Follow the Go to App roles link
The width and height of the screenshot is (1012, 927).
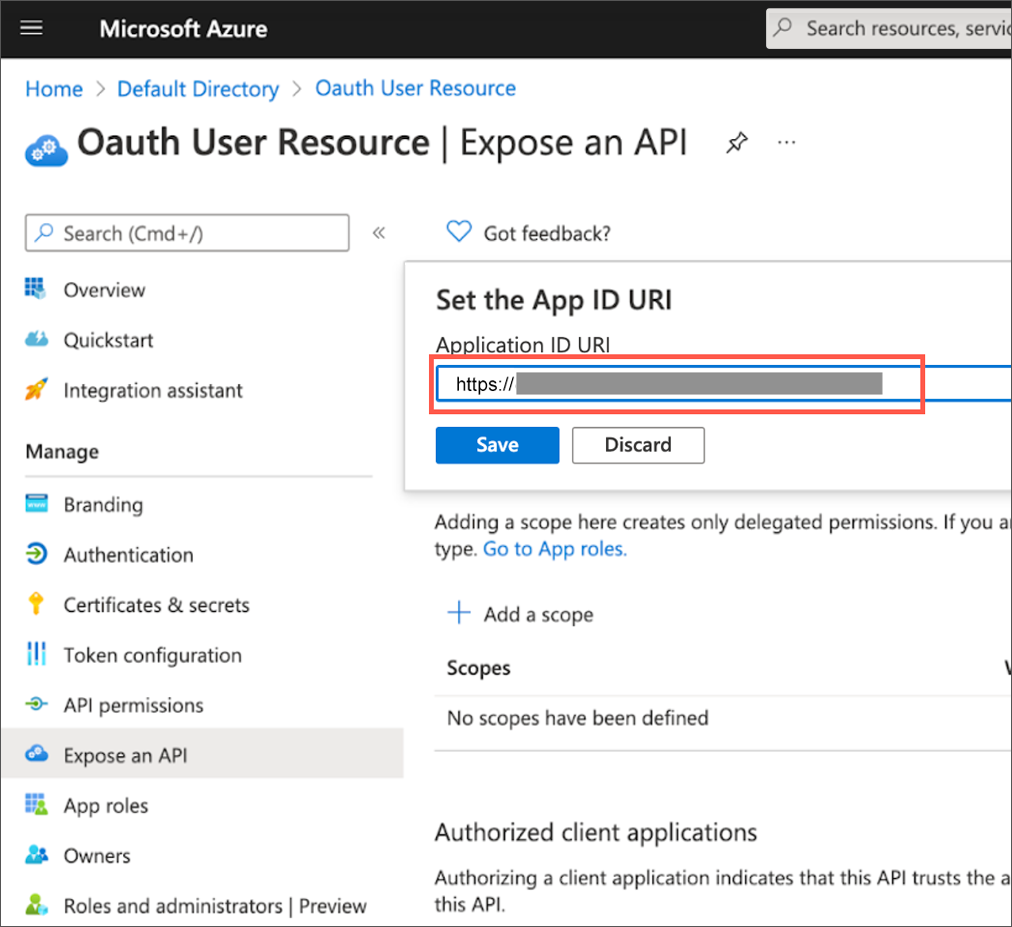(x=554, y=549)
